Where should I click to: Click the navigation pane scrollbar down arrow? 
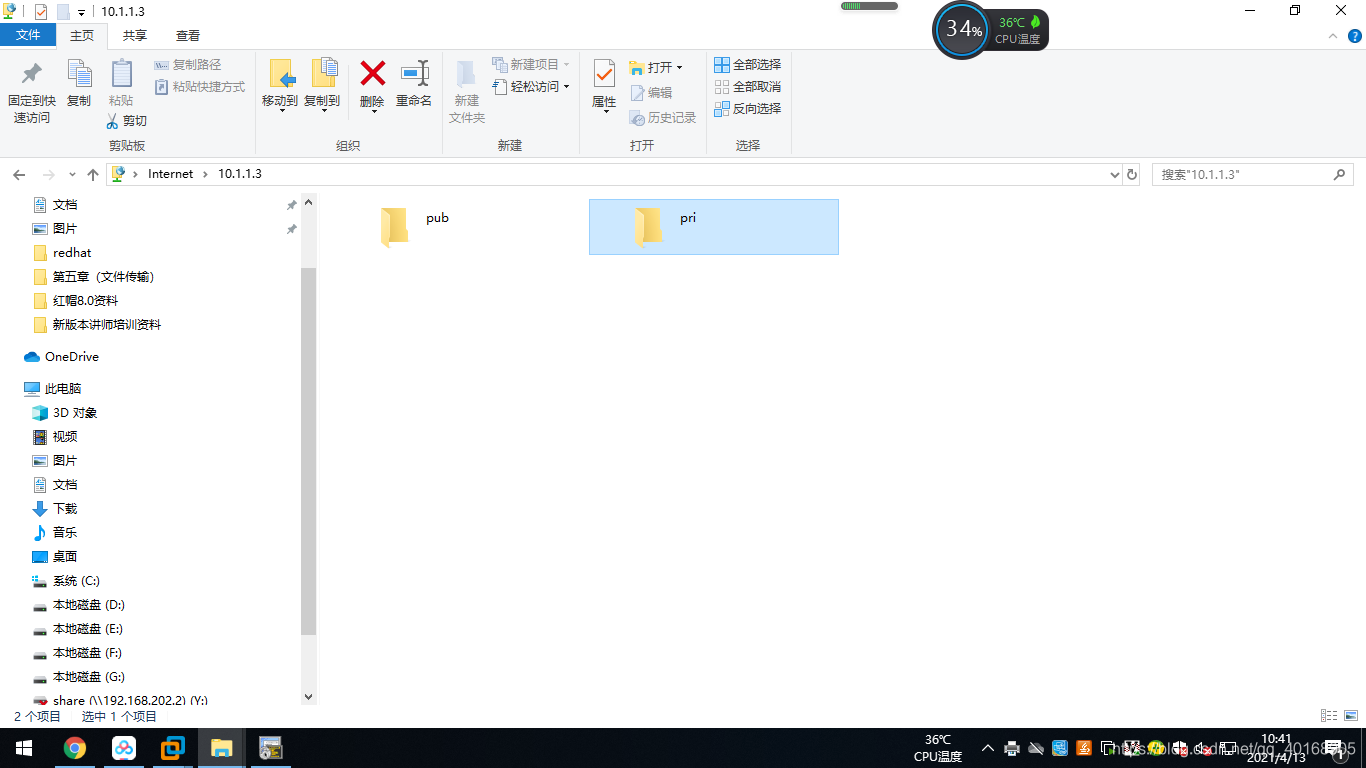click(308, 697)
